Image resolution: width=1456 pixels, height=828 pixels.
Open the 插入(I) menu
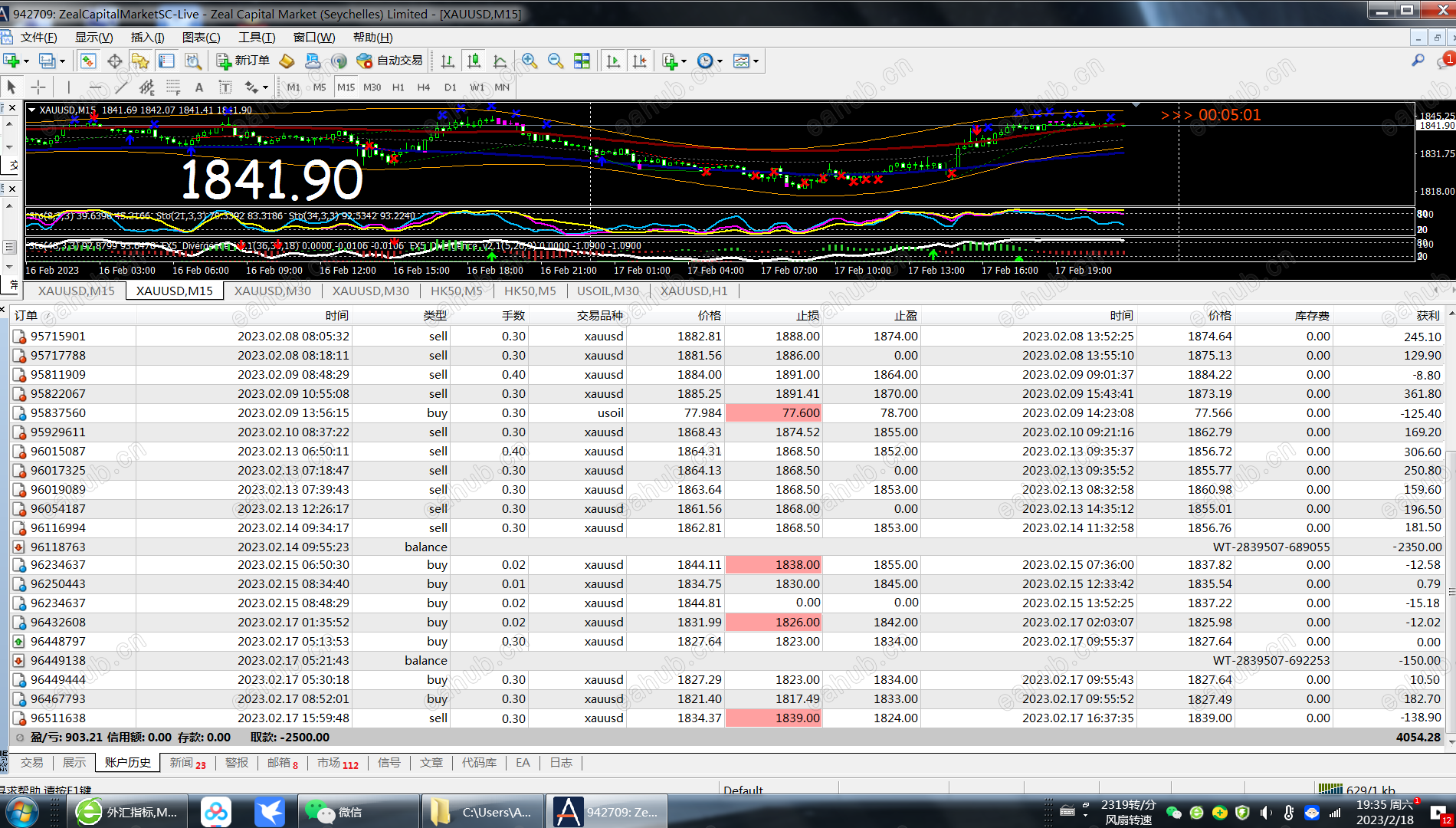(147, 38)
